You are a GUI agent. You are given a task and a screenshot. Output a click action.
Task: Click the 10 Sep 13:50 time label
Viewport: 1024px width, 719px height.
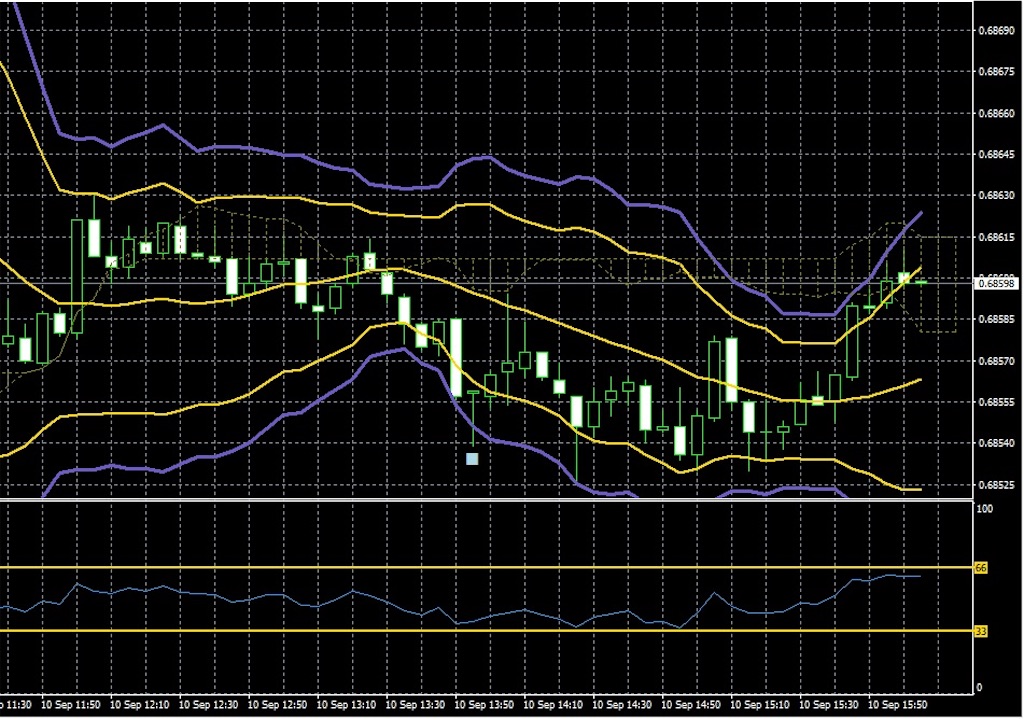(x=484, y=705)
